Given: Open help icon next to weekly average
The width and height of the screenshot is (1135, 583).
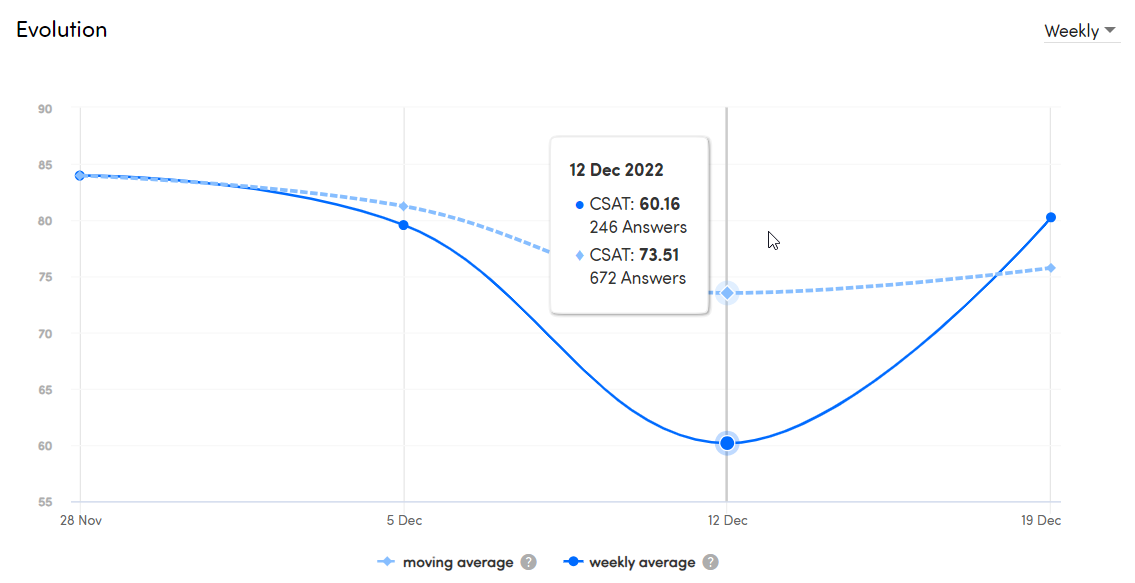Looking at the screenshot, I should pos(710,562).
